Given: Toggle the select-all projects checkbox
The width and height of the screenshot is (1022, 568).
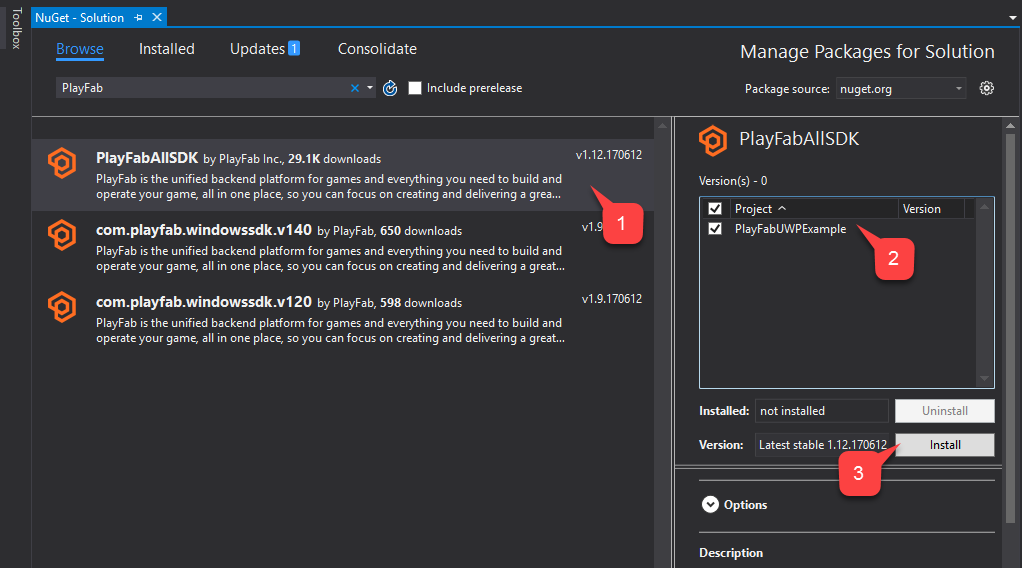Looking at the screenshot, I should click(x=715, y=209).
